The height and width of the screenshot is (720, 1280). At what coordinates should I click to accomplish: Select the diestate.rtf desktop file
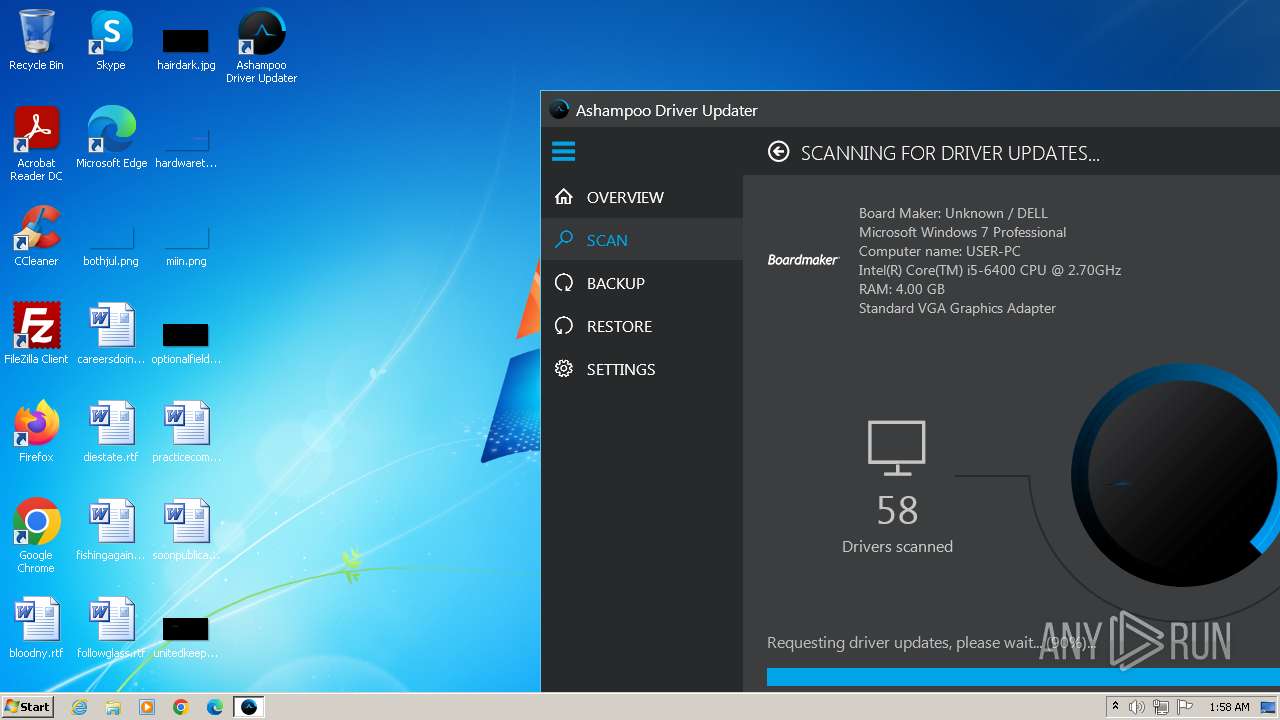tap(111, 433)
